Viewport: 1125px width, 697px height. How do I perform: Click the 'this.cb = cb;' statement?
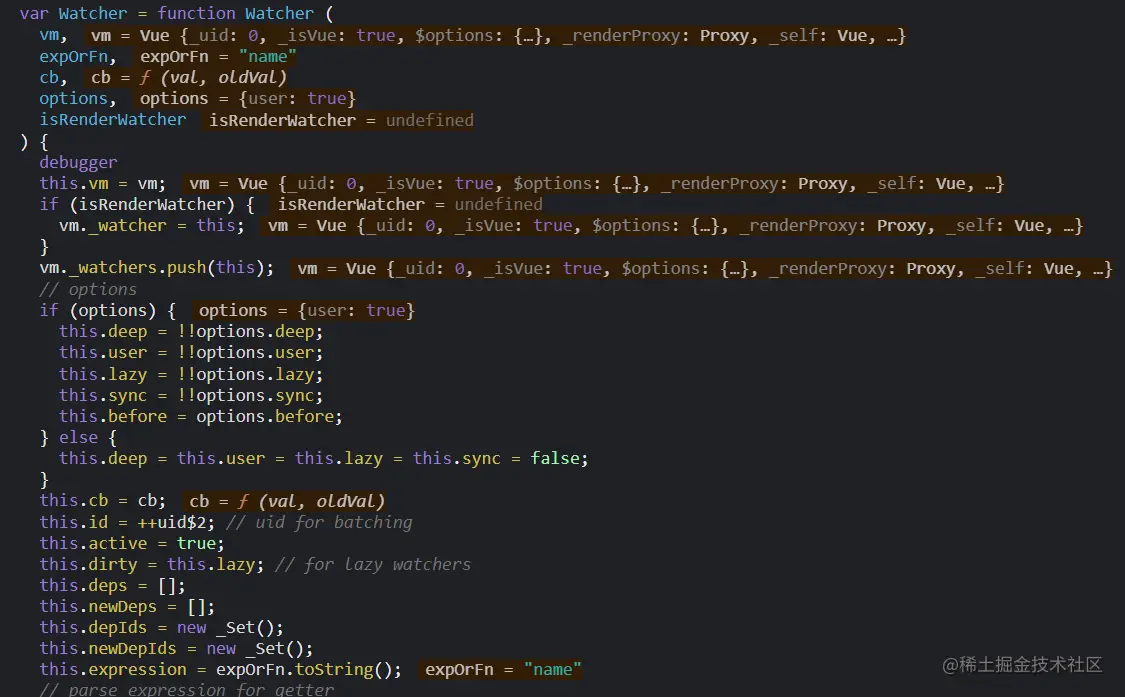[x=103, y=500]
